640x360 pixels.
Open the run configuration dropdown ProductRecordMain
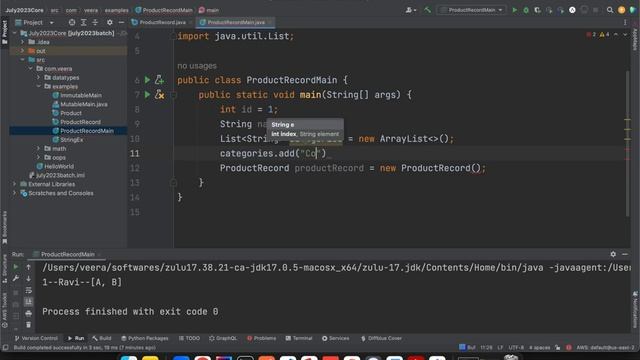(472, 10)
